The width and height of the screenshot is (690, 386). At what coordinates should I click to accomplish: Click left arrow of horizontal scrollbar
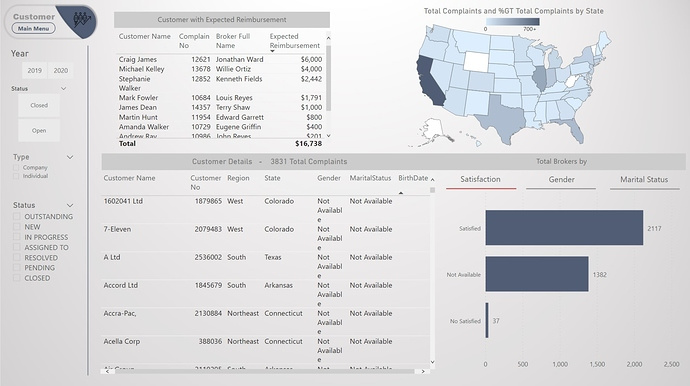coord(107,372)
